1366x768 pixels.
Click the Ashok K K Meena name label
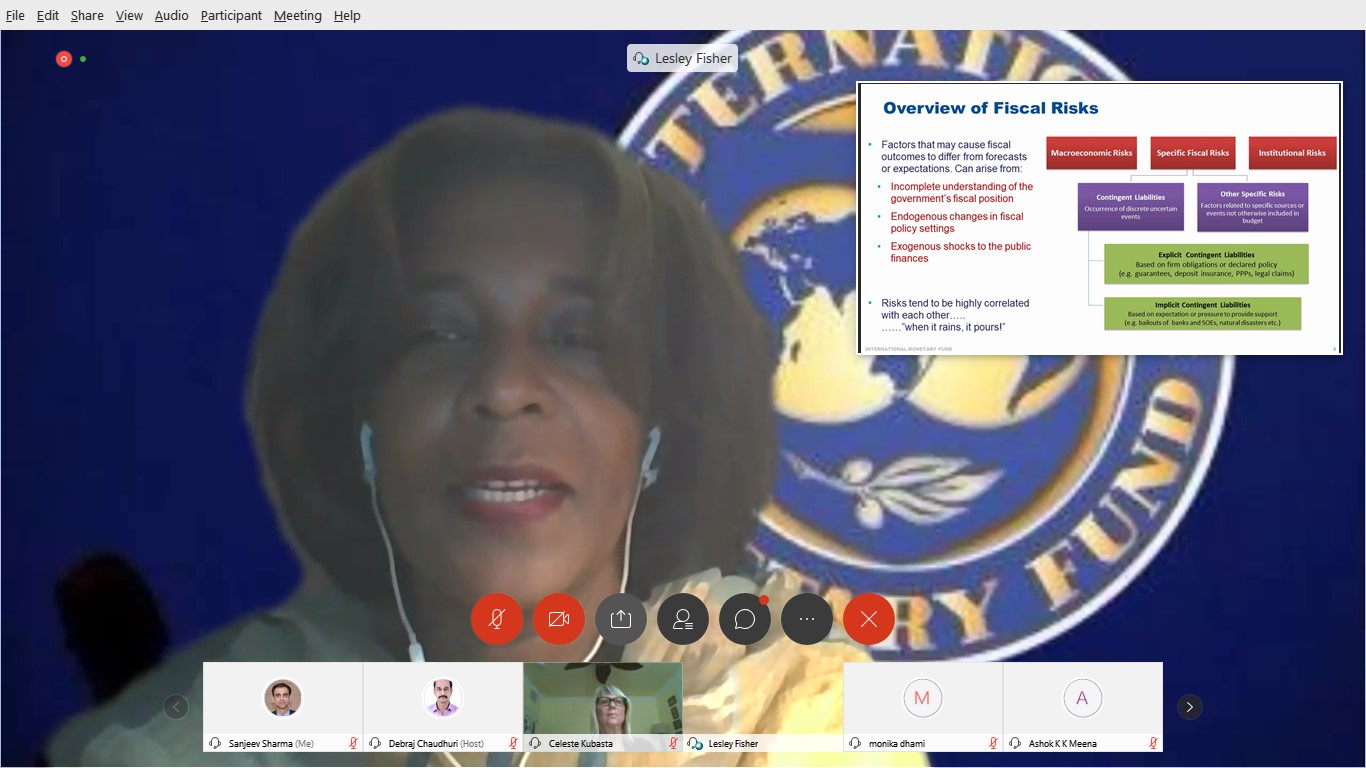[1062, 744]
